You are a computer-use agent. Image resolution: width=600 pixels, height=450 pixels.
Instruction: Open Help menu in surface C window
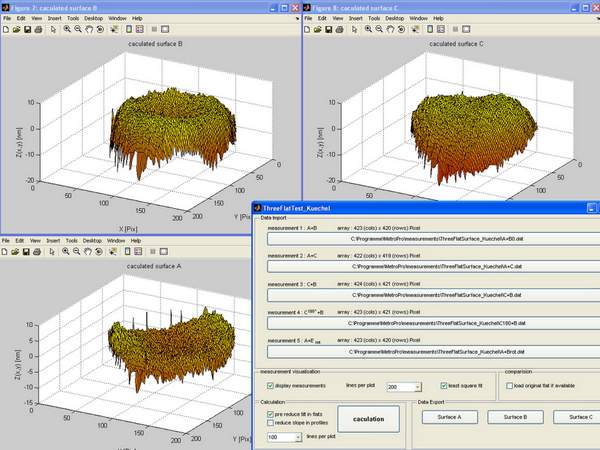(438, 18)
